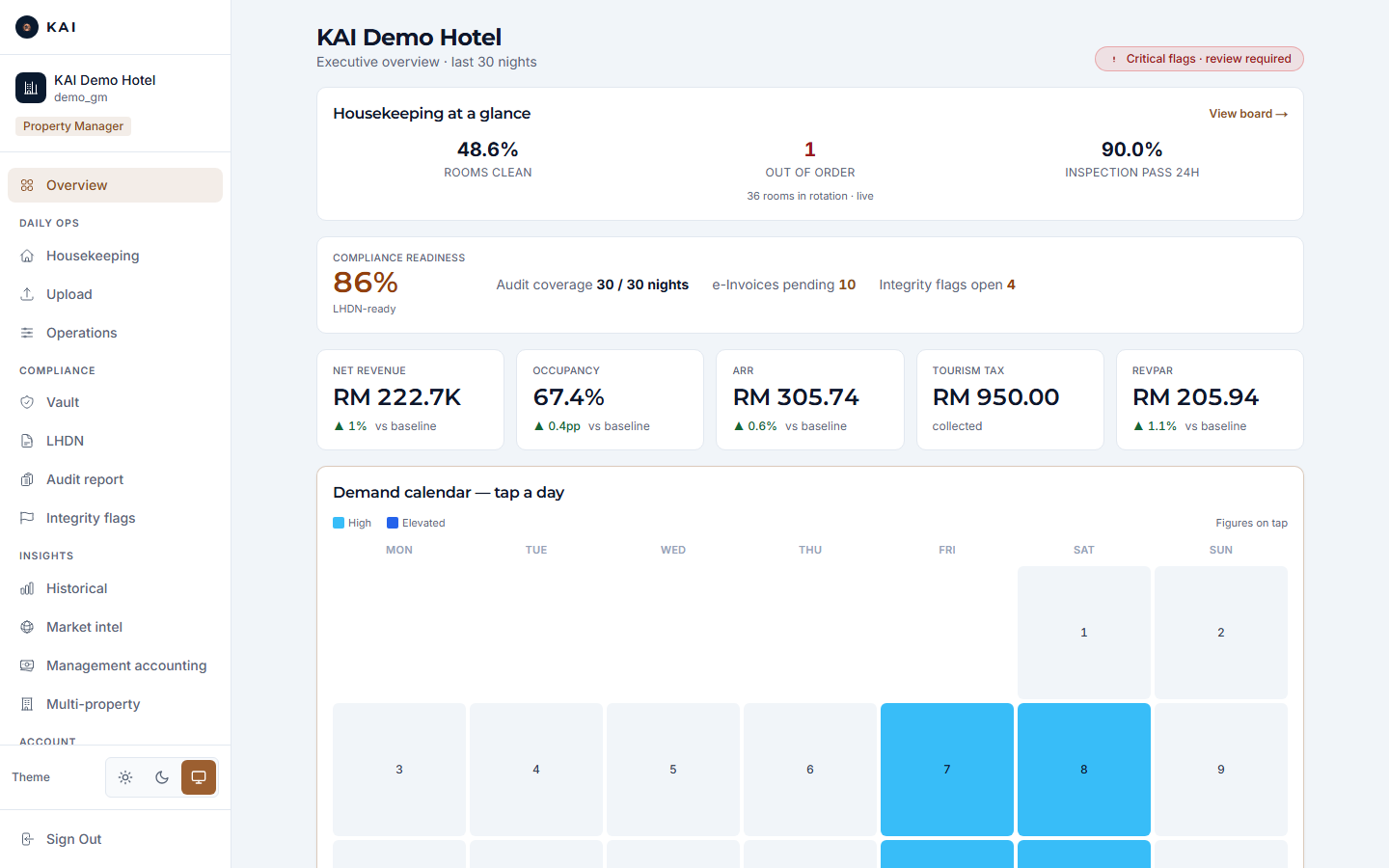Click the View board link
The width and height of the screenshot is (1389, 868).
point(1248,114)
